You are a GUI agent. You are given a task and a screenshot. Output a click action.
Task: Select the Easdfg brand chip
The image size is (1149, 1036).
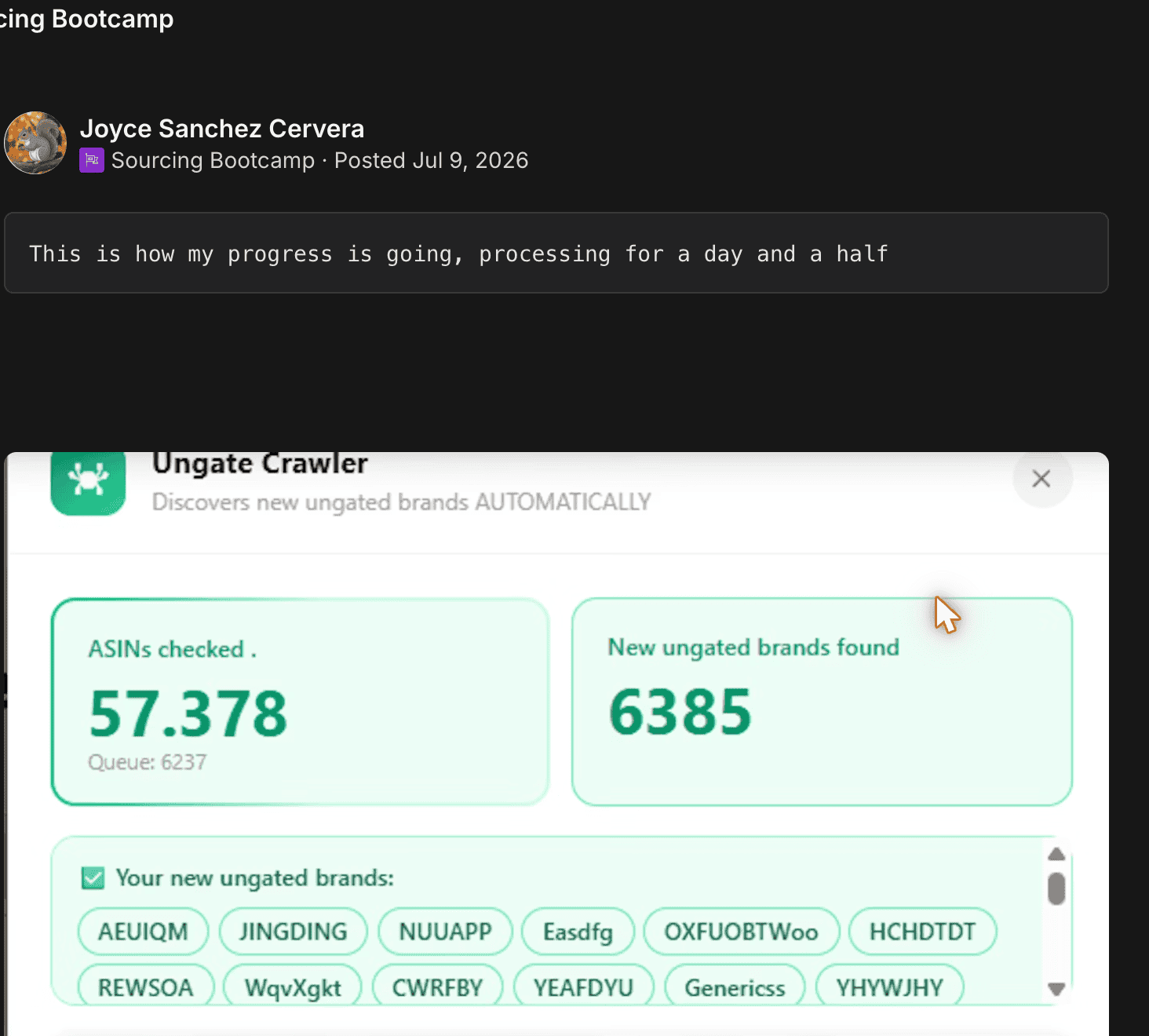[578, 932]
